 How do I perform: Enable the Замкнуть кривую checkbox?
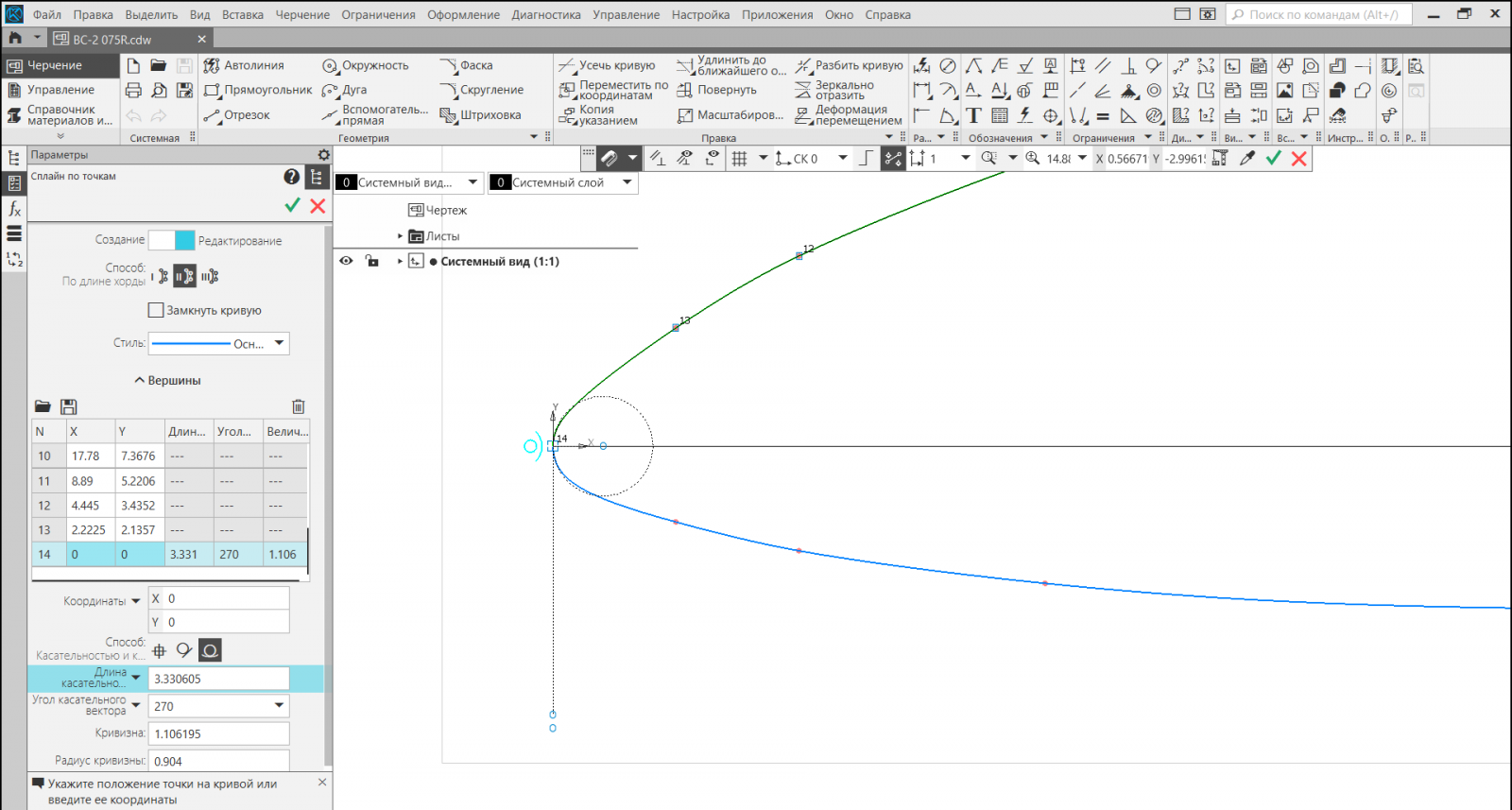pos(157,310)
